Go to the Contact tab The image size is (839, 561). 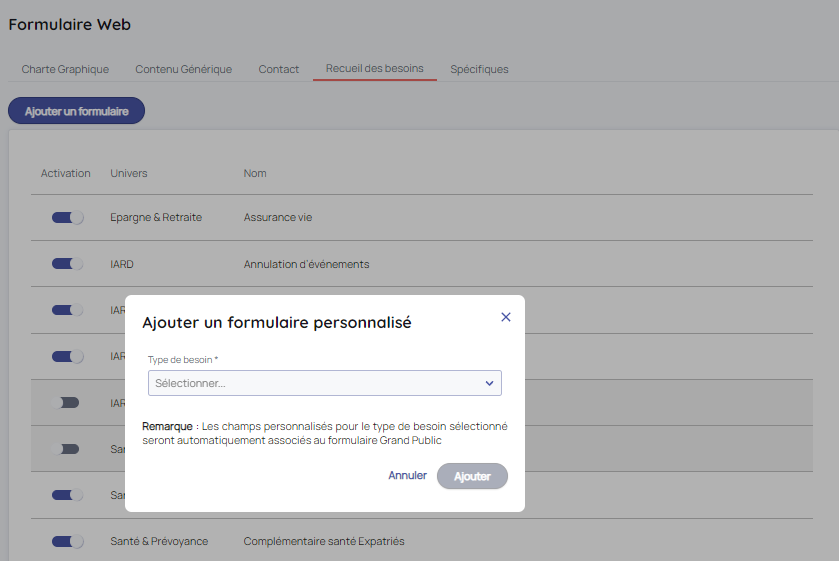tap(278, 69)
